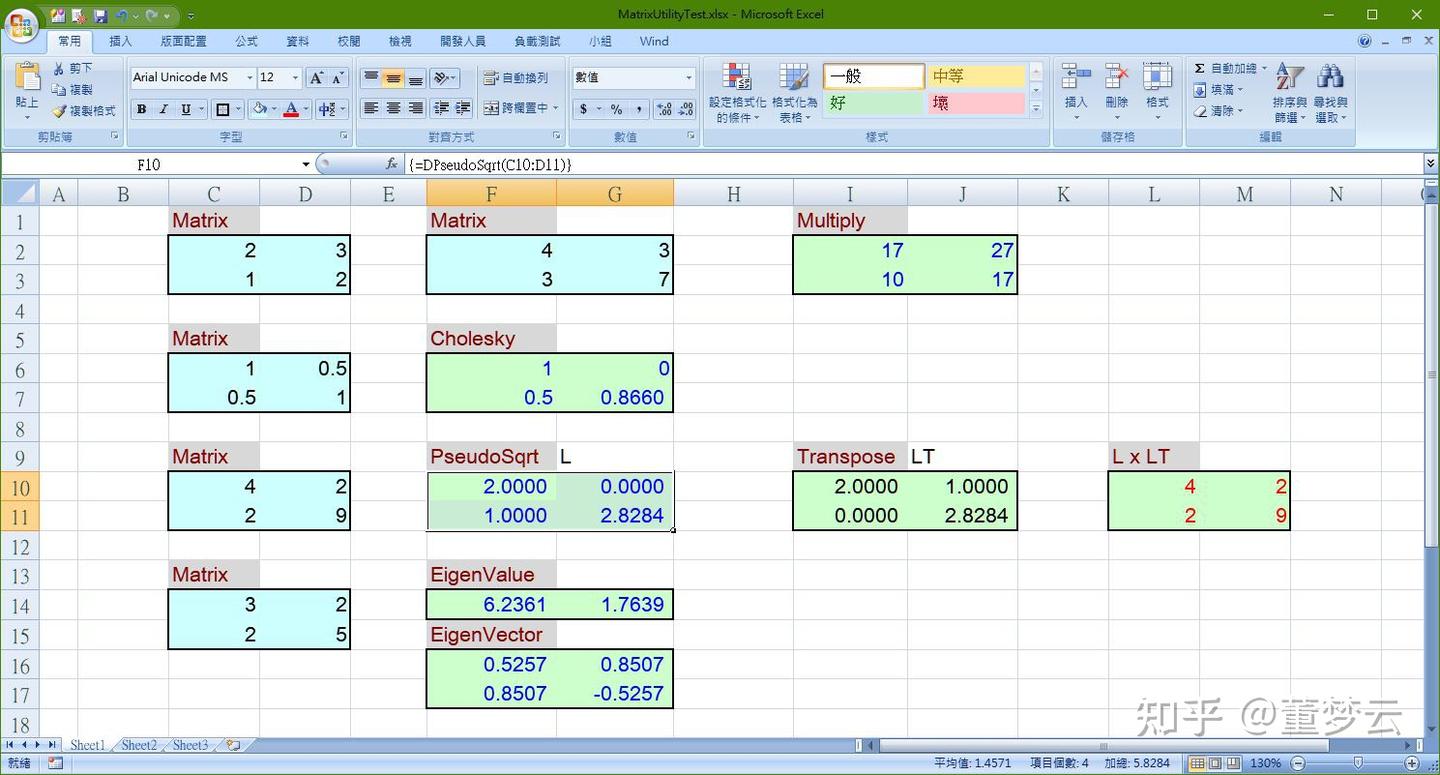1440x775 pixels.
Task: Open 格式化為表格 format as table
Action: pos(794,93)
